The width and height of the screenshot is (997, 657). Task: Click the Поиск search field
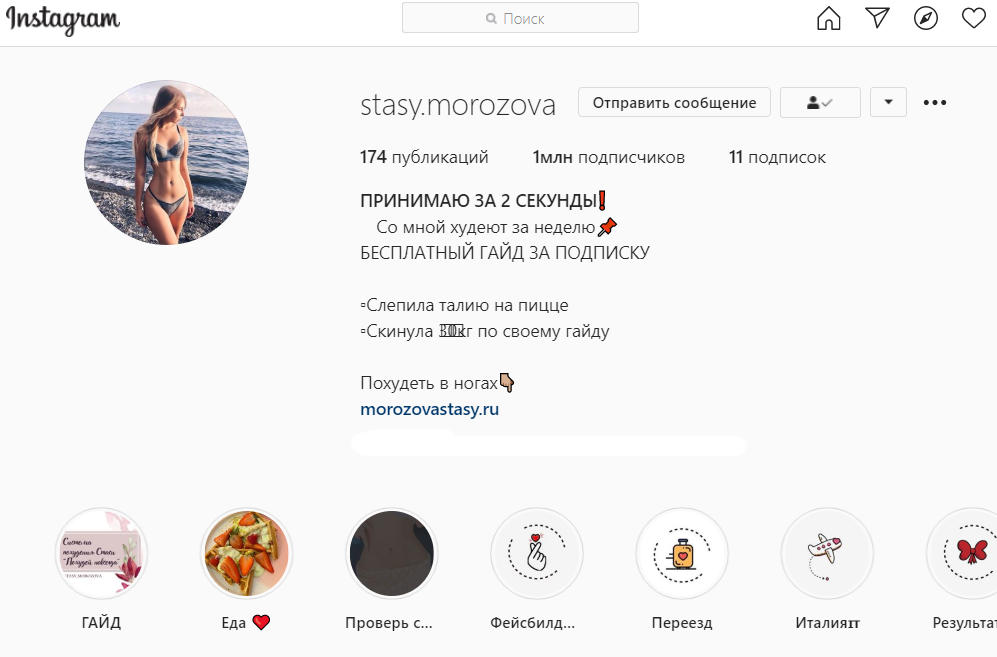(520, 18)
